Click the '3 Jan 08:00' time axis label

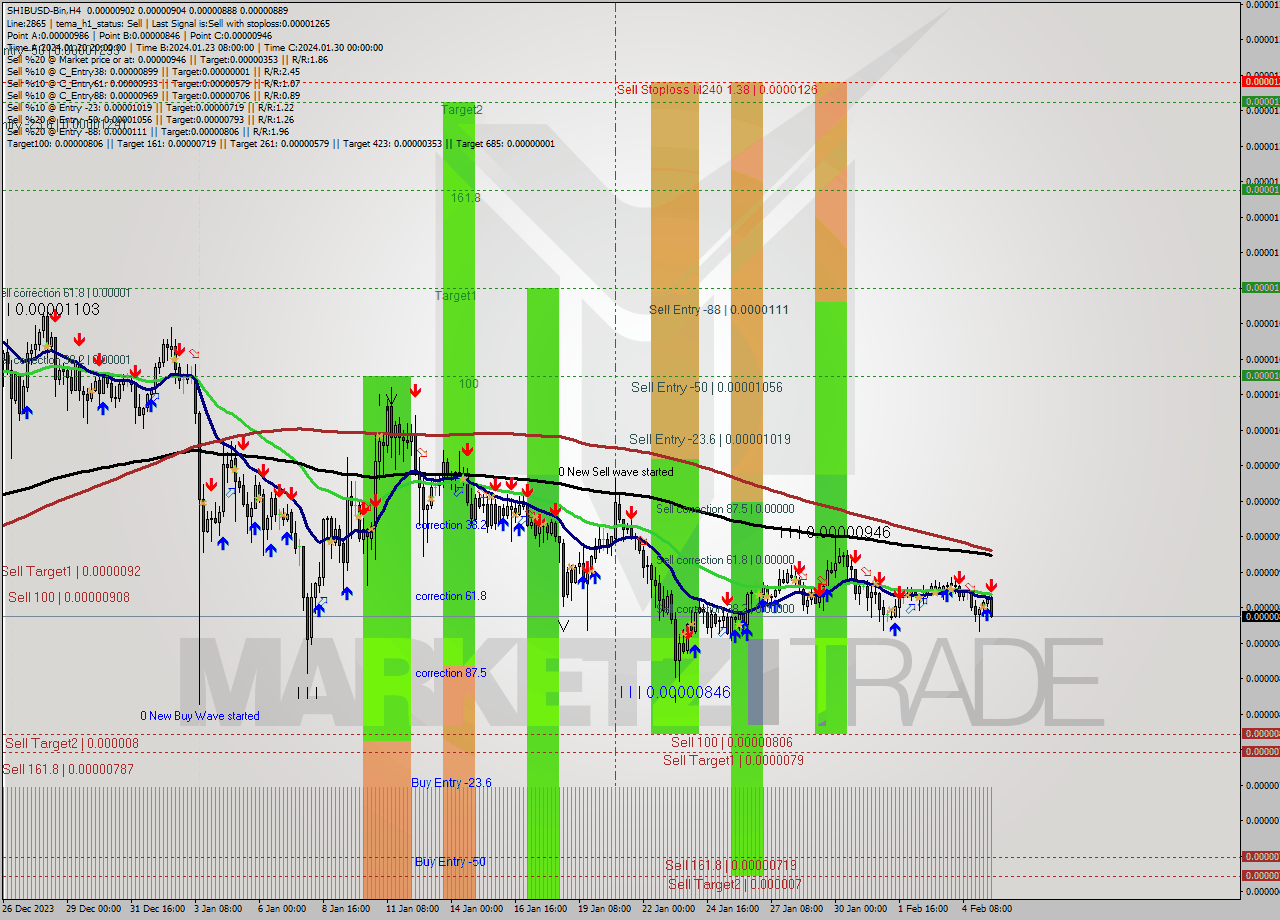point(217,909)
